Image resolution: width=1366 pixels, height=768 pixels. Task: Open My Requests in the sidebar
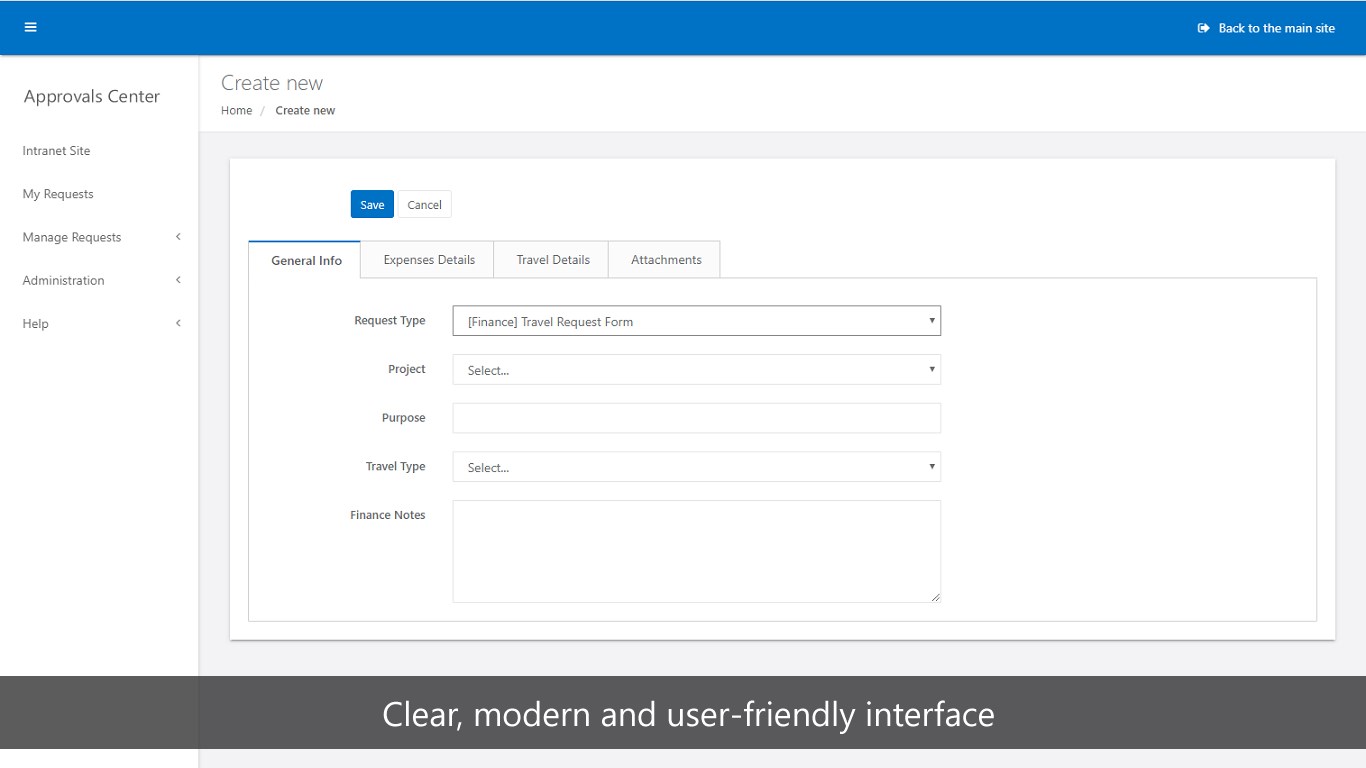(58, 194)
